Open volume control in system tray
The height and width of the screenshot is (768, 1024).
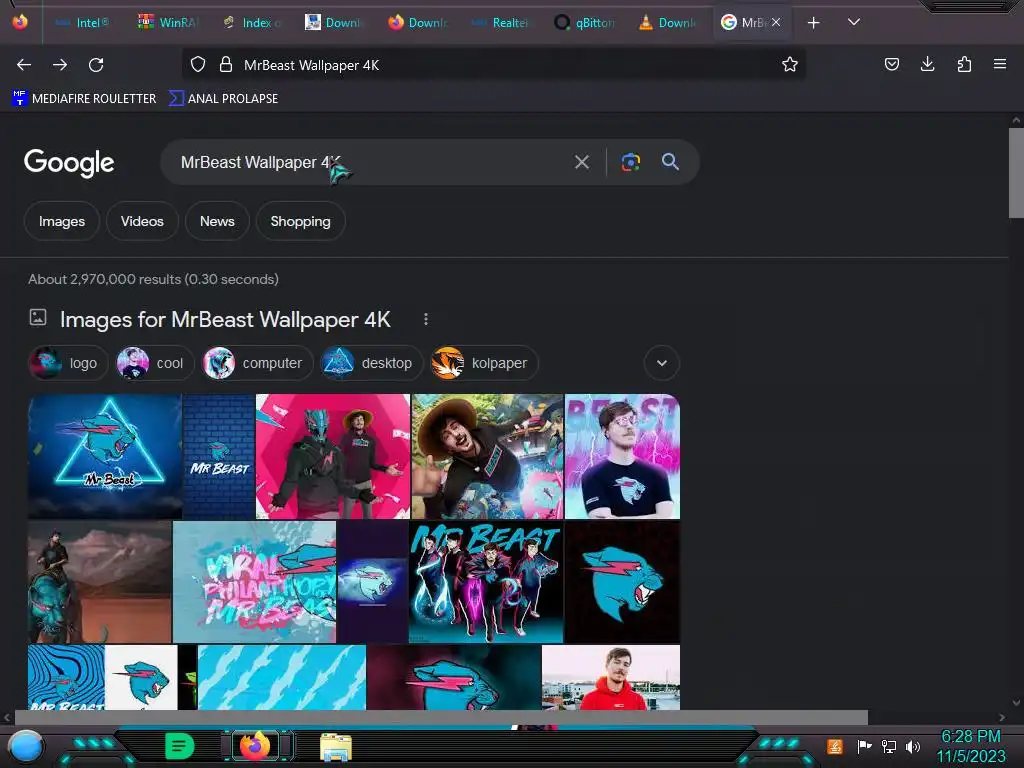coord(913,746)
